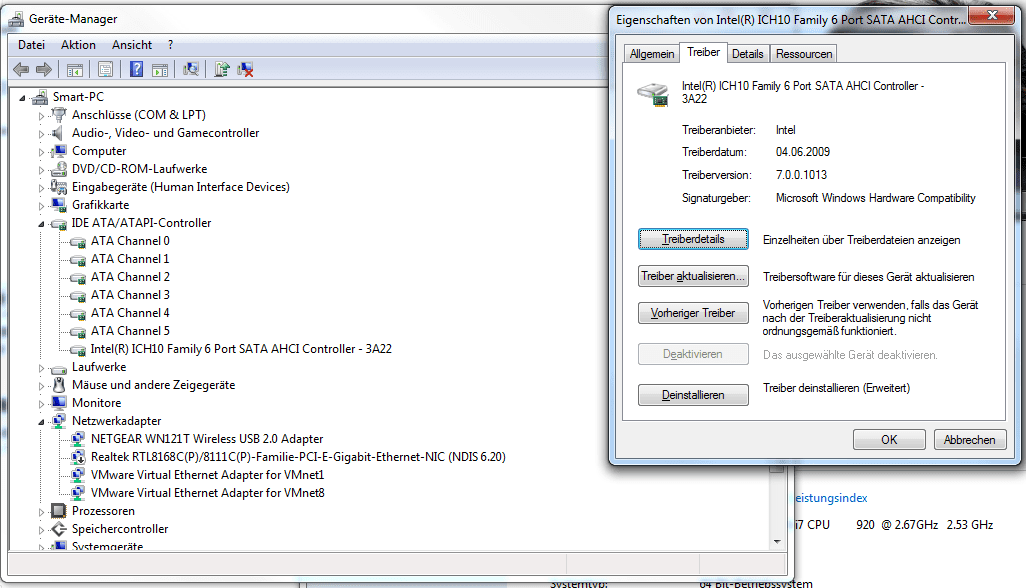Open Properties via the toolbar sheet icon

pos(105,69)
